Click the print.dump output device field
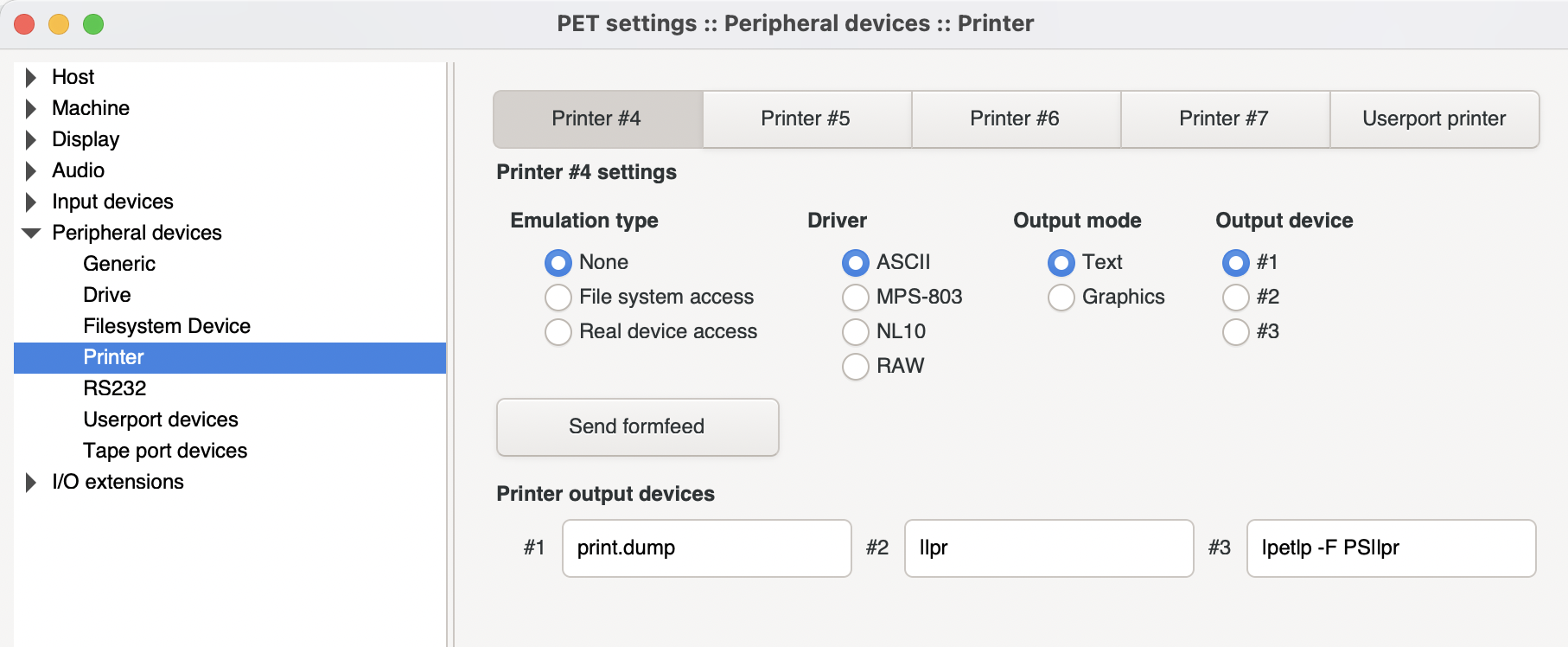The image size is (1568, 647). (706, 548)
